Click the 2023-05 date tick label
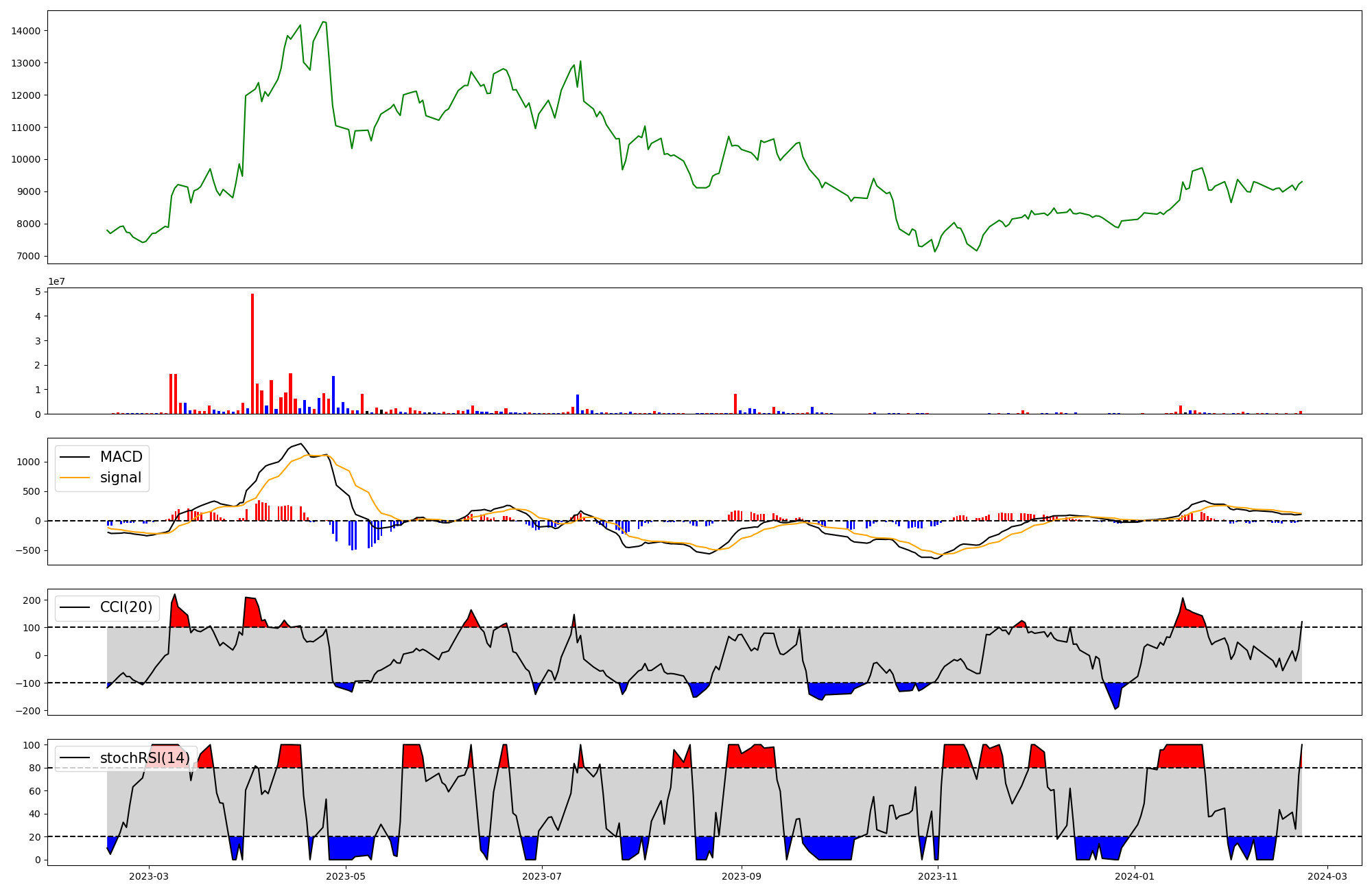Viewport: 1372px width, 892px height. pyautogui.click(x=346, y=876)
